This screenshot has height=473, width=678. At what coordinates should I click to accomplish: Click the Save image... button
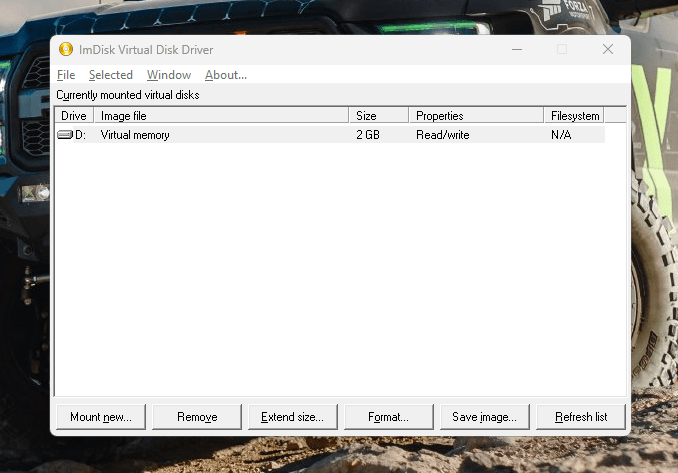pos(485,417)
